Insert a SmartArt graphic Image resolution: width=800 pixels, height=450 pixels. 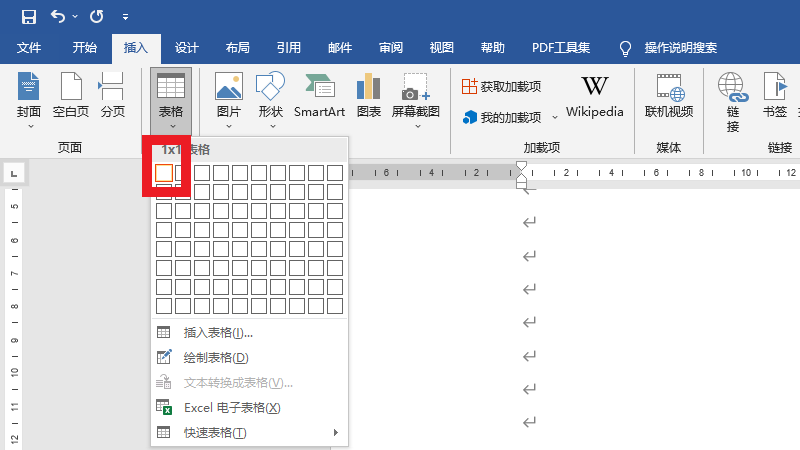pyautogui.click(x=319, y=95)
